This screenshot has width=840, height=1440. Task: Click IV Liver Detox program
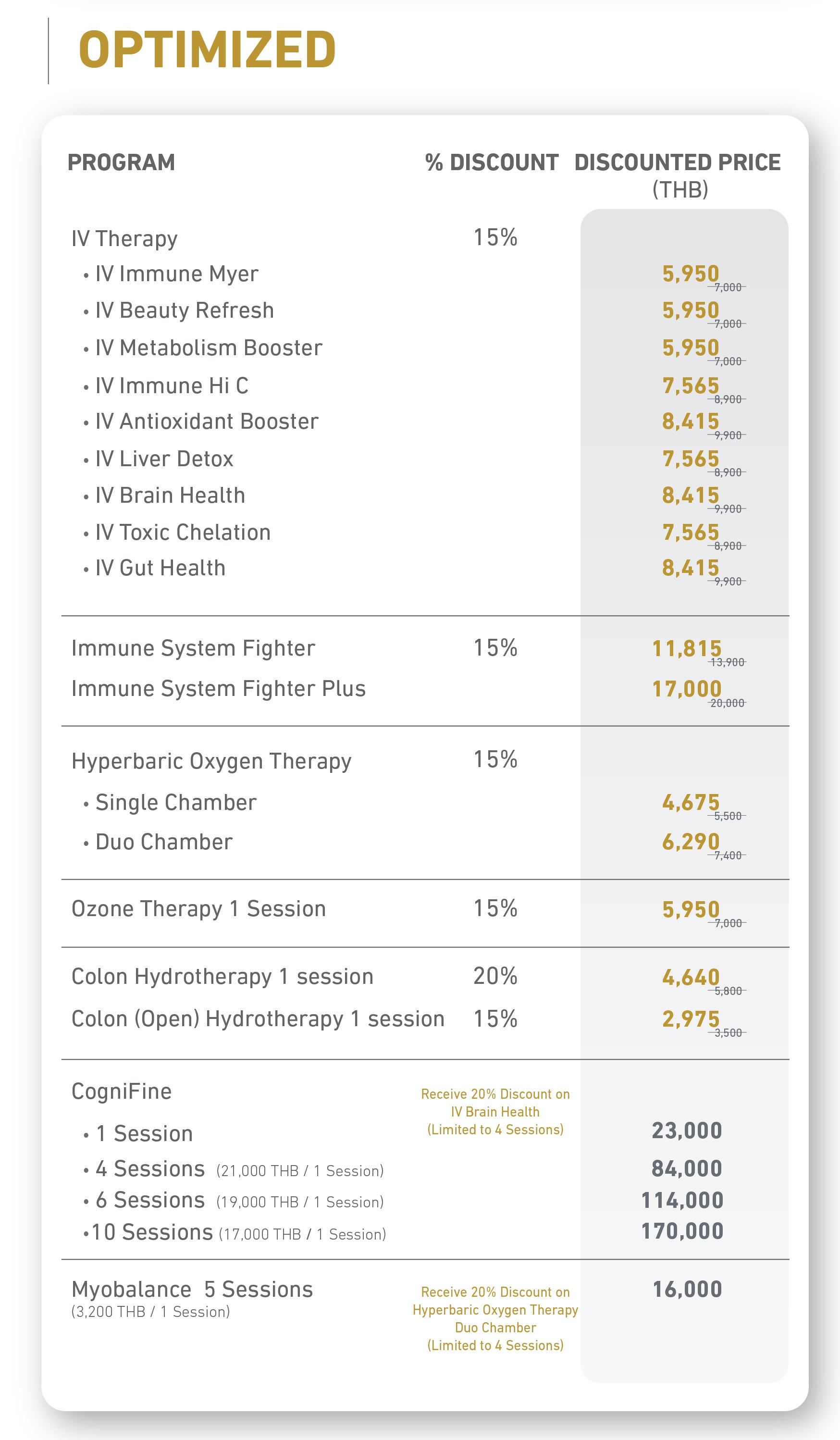(x=164, y=458)
